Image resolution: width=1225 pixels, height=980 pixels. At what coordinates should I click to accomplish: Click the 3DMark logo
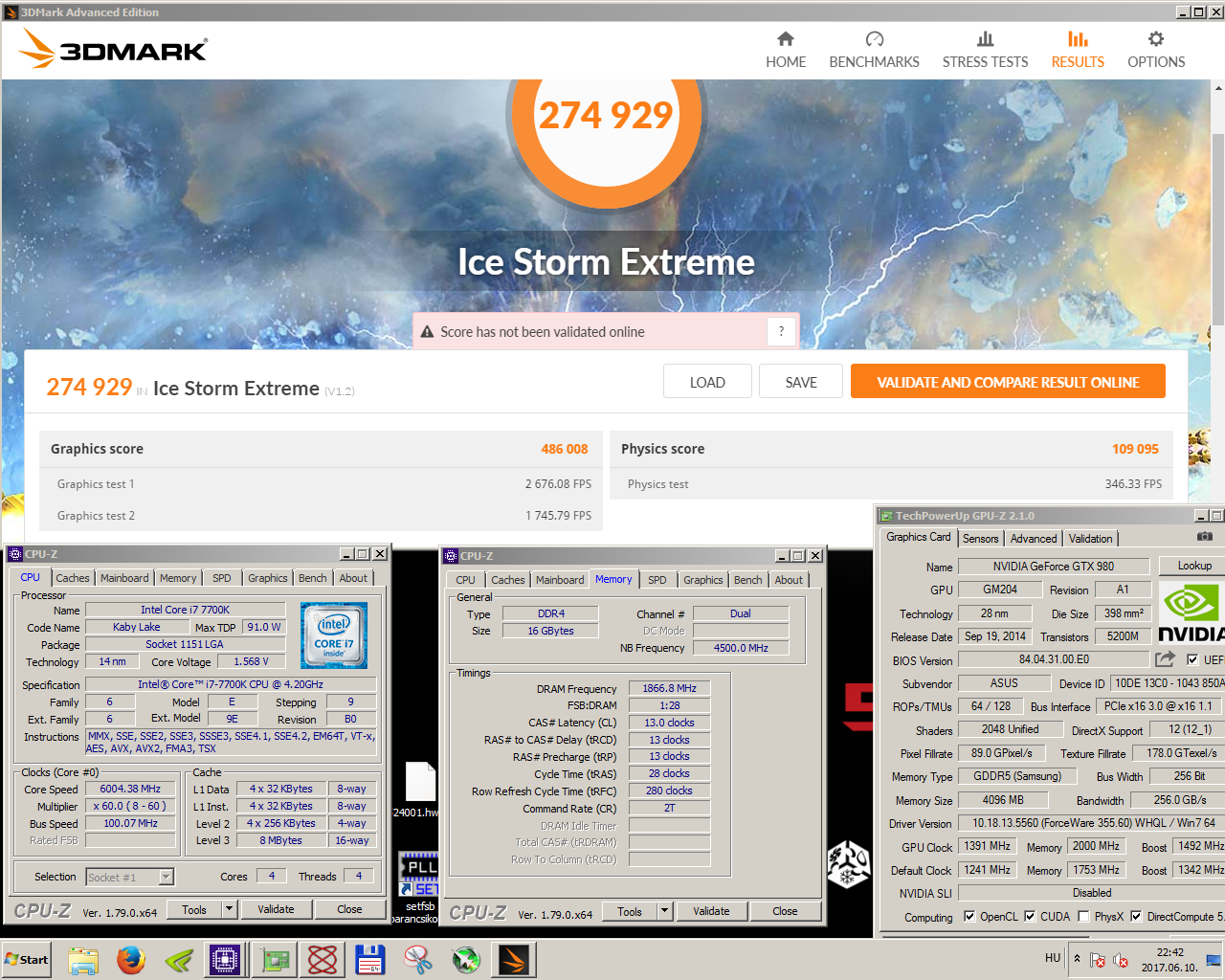point(113,48)
